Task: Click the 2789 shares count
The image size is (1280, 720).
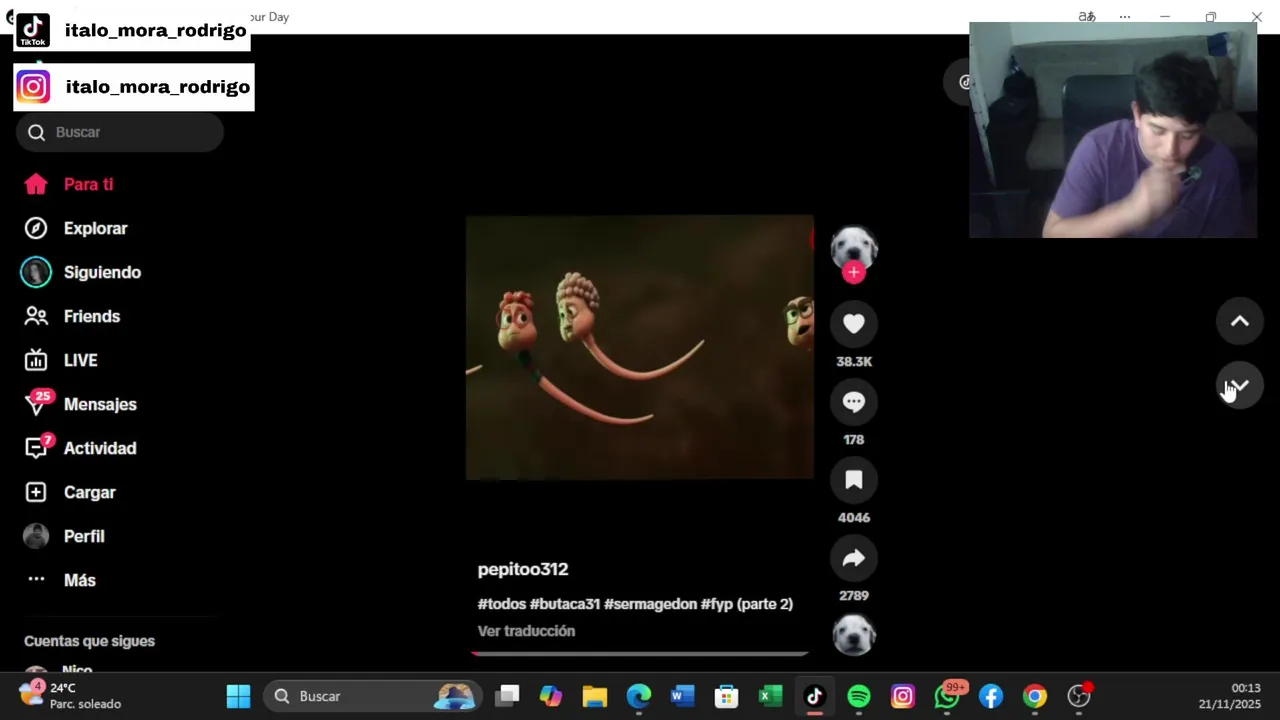Action: point(854,596)
